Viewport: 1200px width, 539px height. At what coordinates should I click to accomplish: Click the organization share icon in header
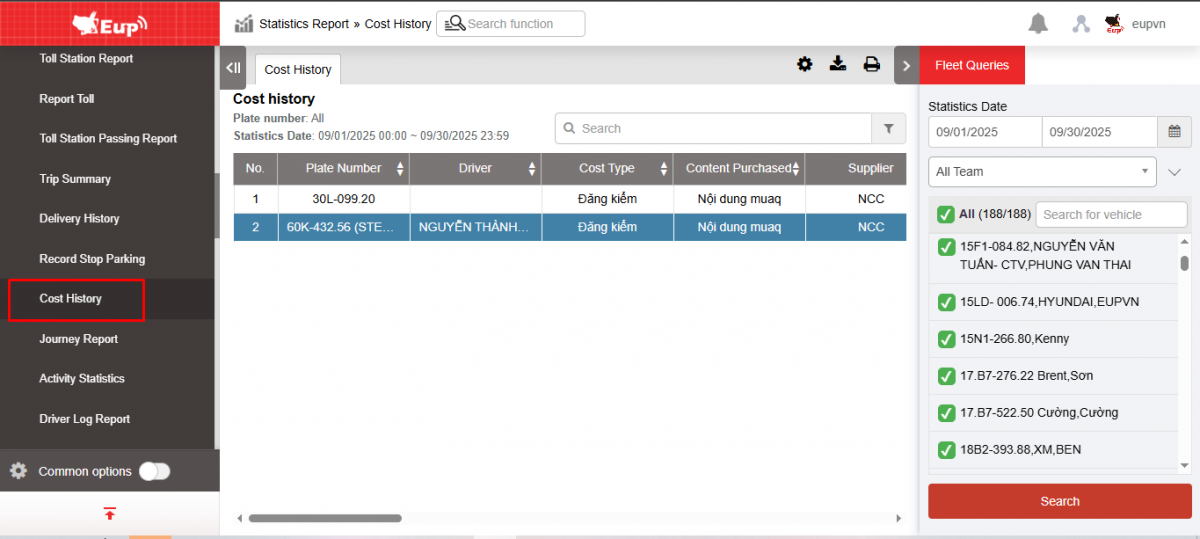pyautogui.click(x=1080, y=24)
